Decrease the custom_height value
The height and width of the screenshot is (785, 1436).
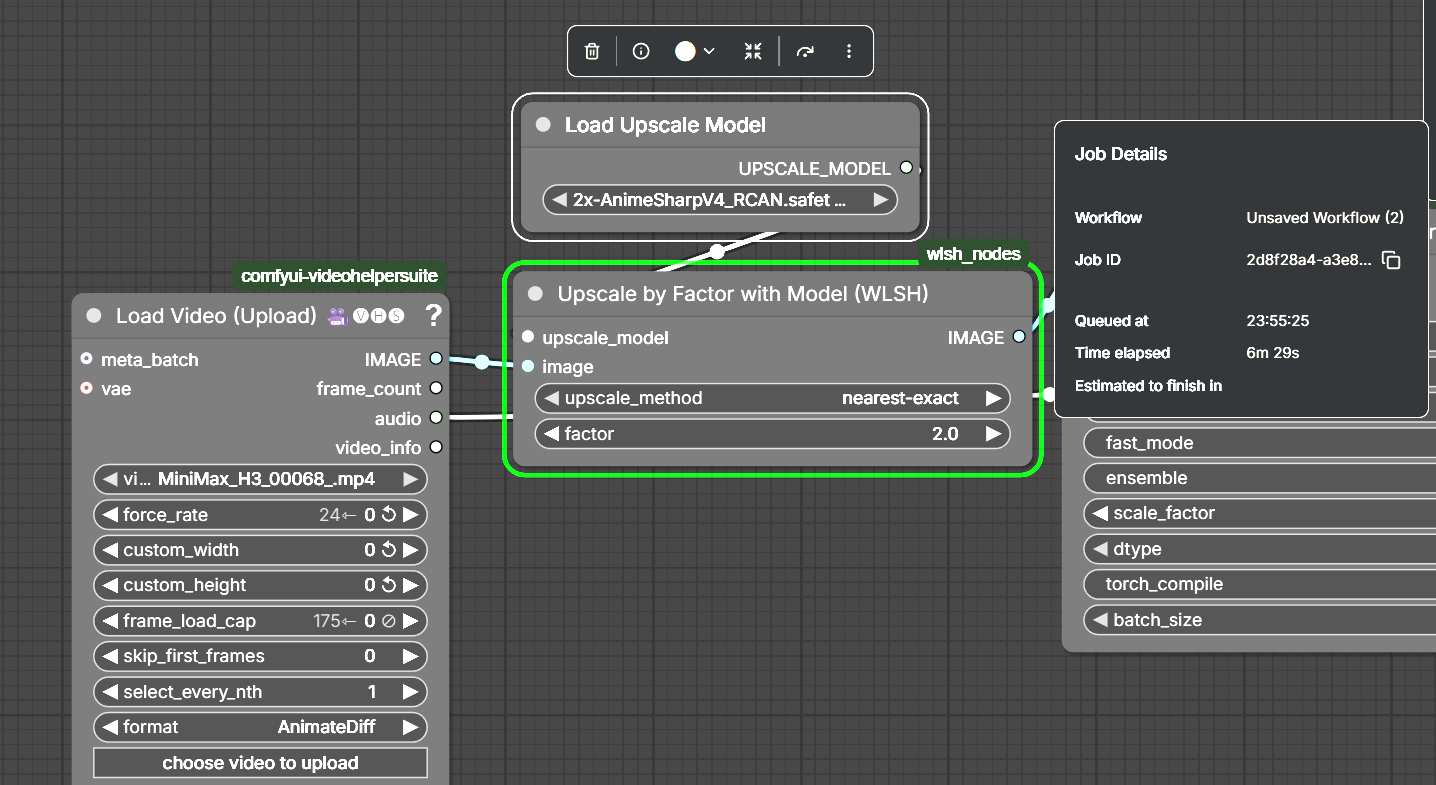coord(109,585)
